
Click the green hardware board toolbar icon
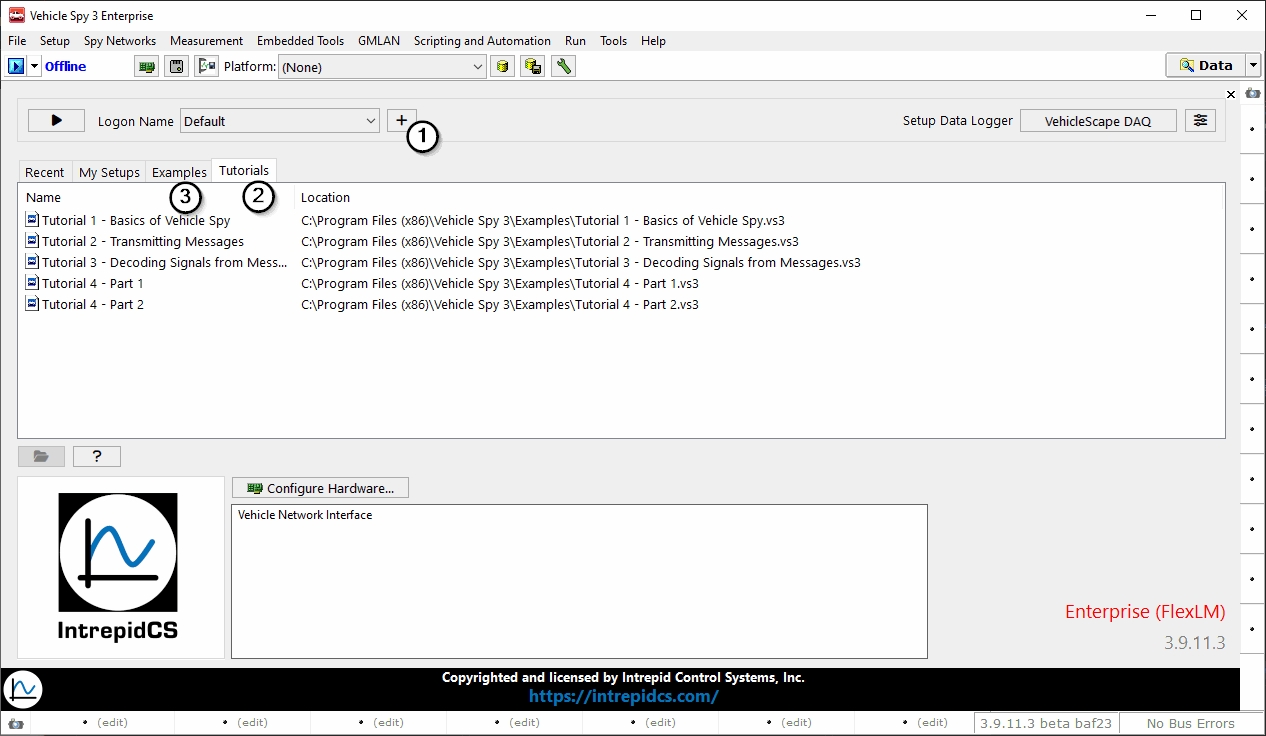[x=147, y=66]
